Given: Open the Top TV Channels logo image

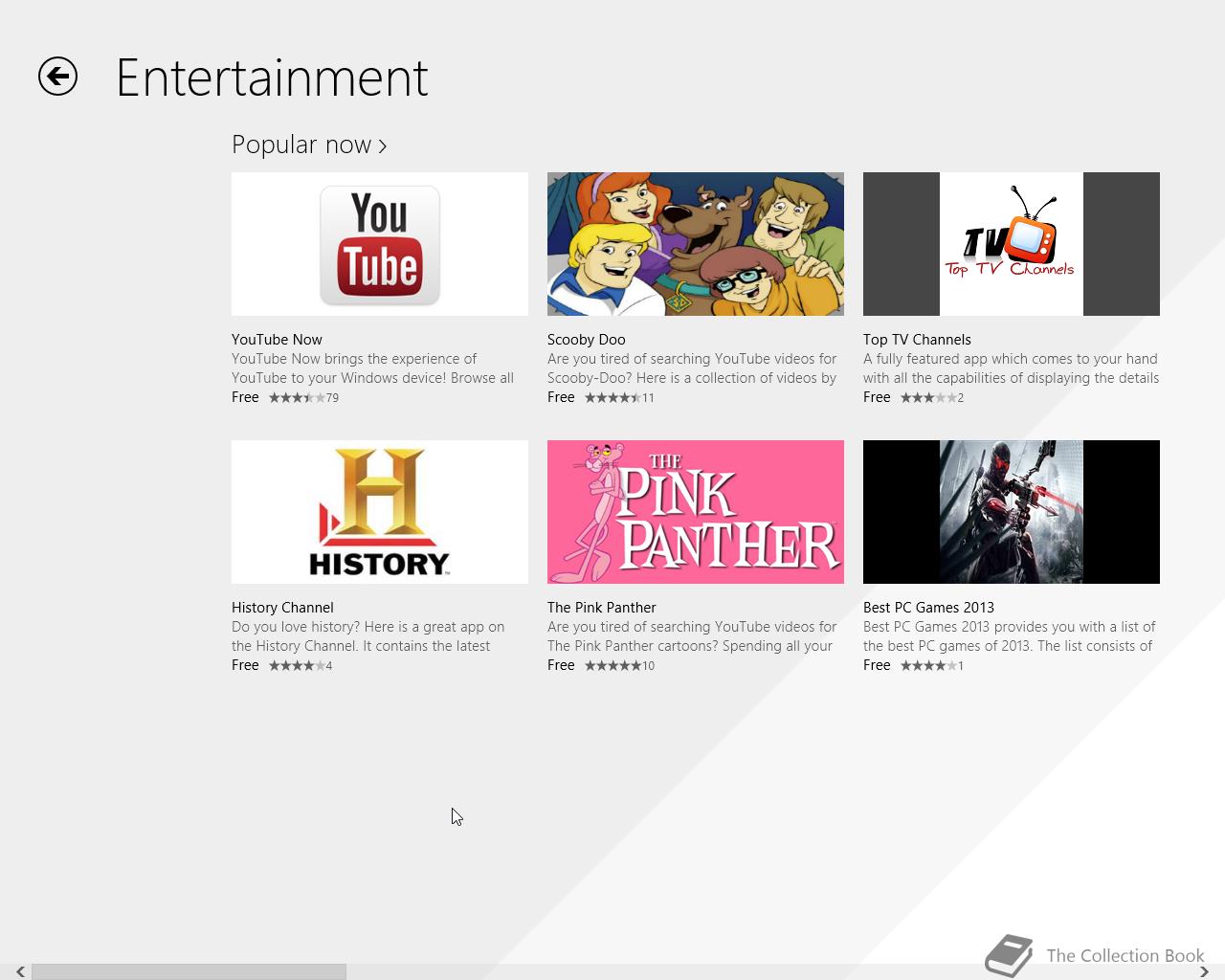Looking at the screenshot, I should coord(1012,244).
